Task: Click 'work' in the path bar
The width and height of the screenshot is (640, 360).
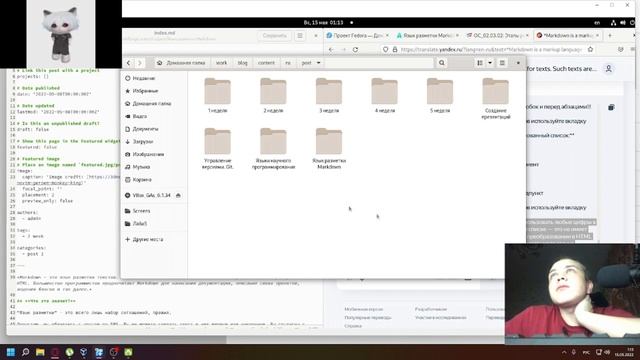Action: [221, 63]
